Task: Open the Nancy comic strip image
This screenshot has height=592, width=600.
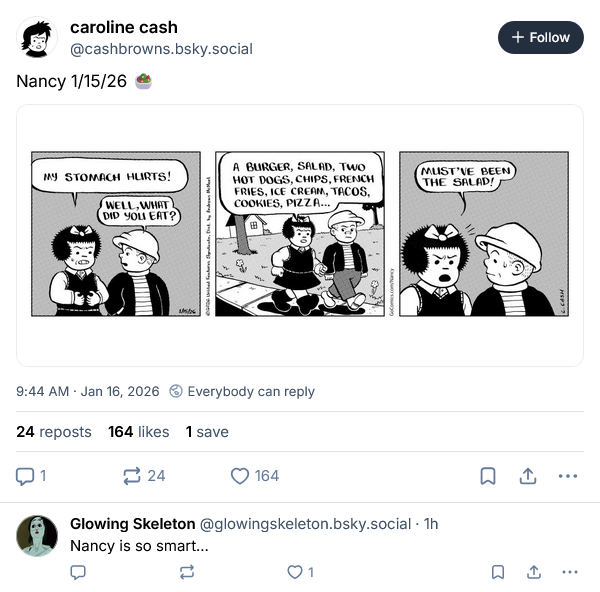Action: click(x=299, y=235)
